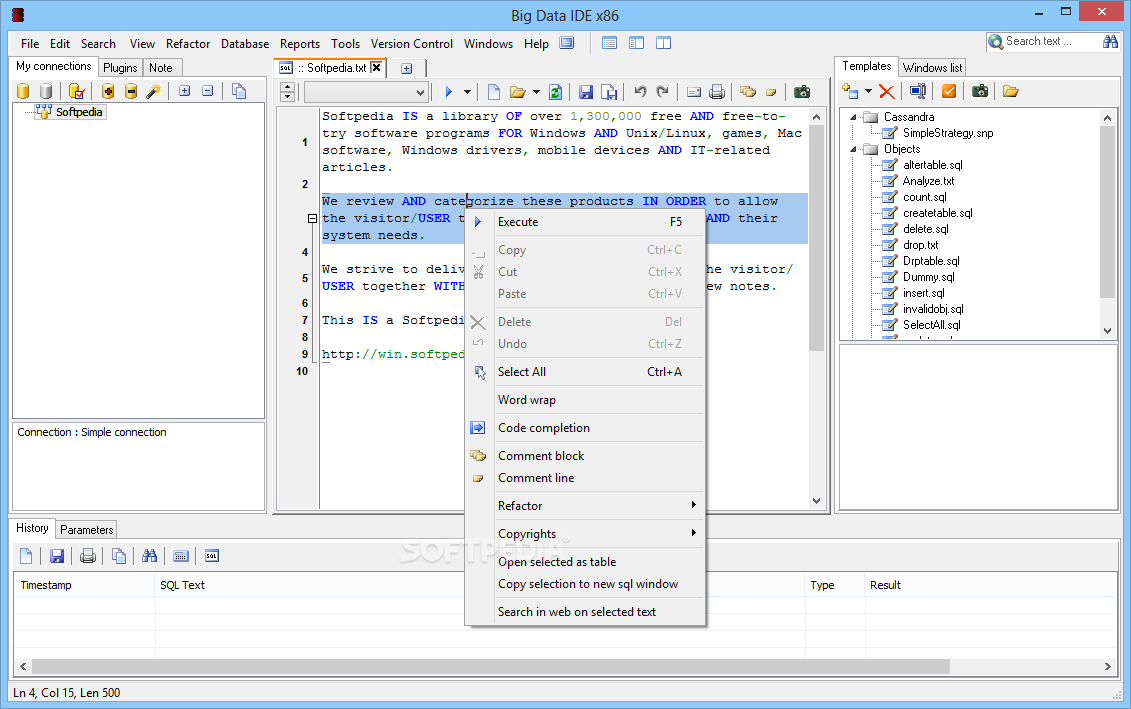Click the gray database cylinder disconnect icon
Screen dimensions: 1131x709
[46, 91]
